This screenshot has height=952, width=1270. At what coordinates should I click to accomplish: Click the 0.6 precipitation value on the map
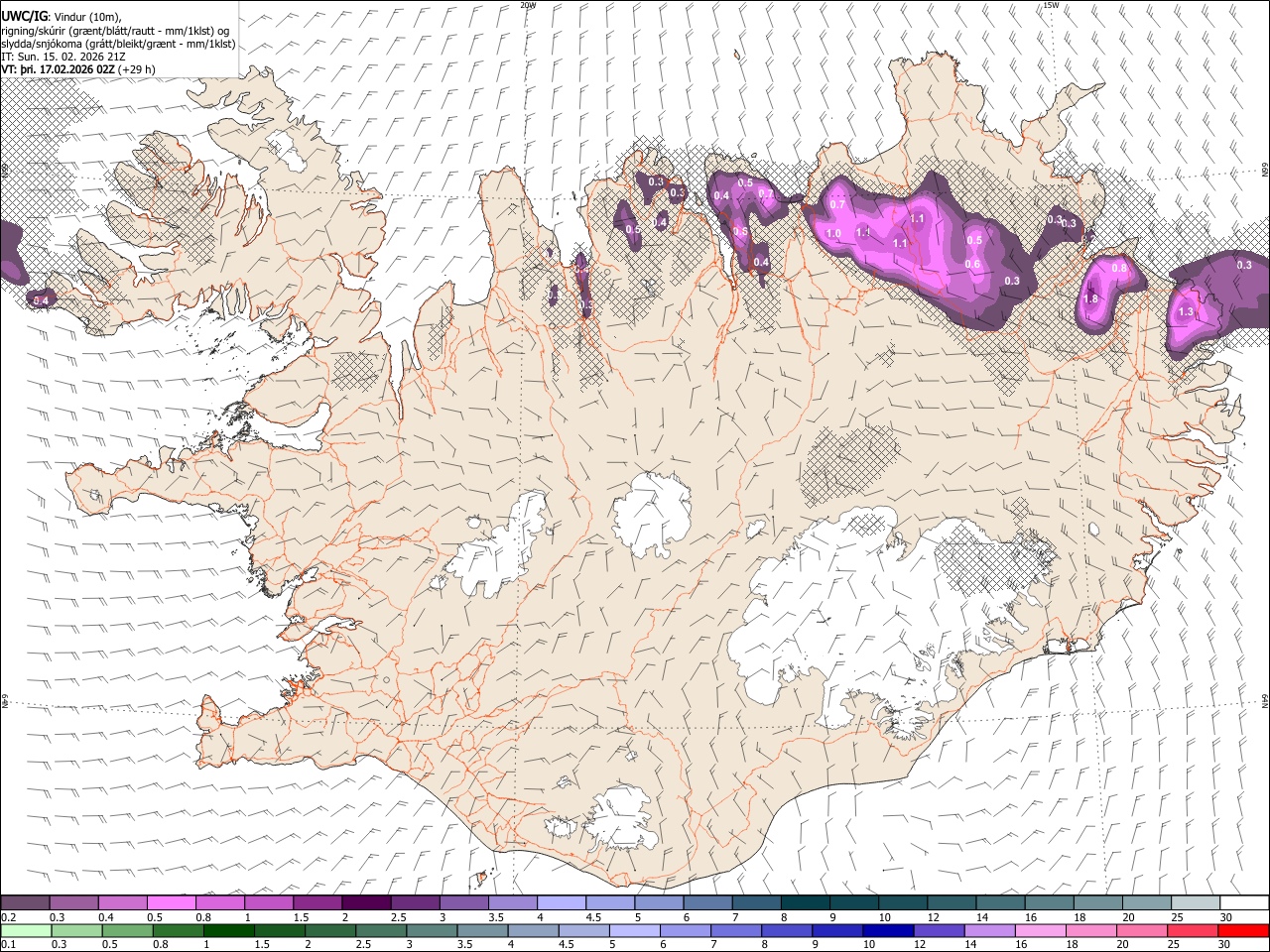[x=972, y=264]
